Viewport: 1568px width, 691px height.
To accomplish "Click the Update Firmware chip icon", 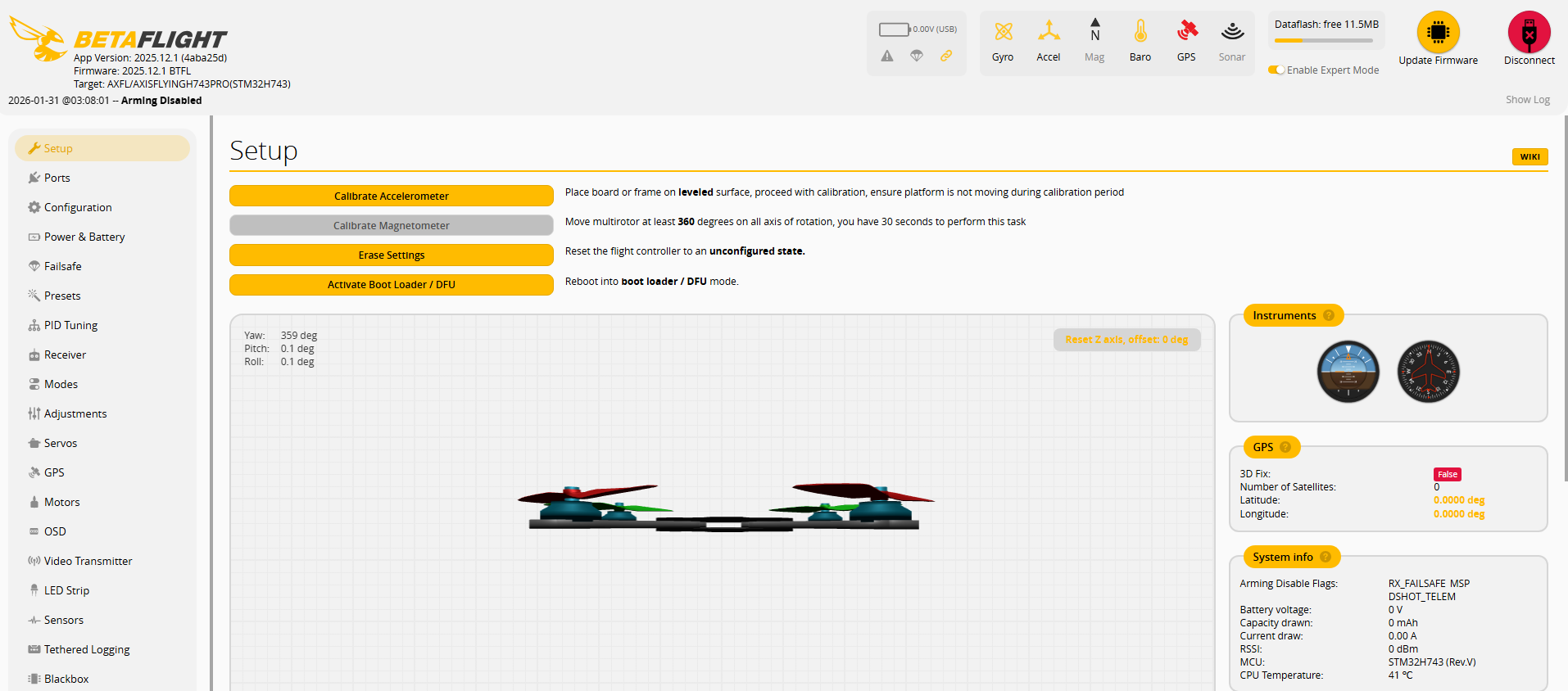I will pos(1438,33).
